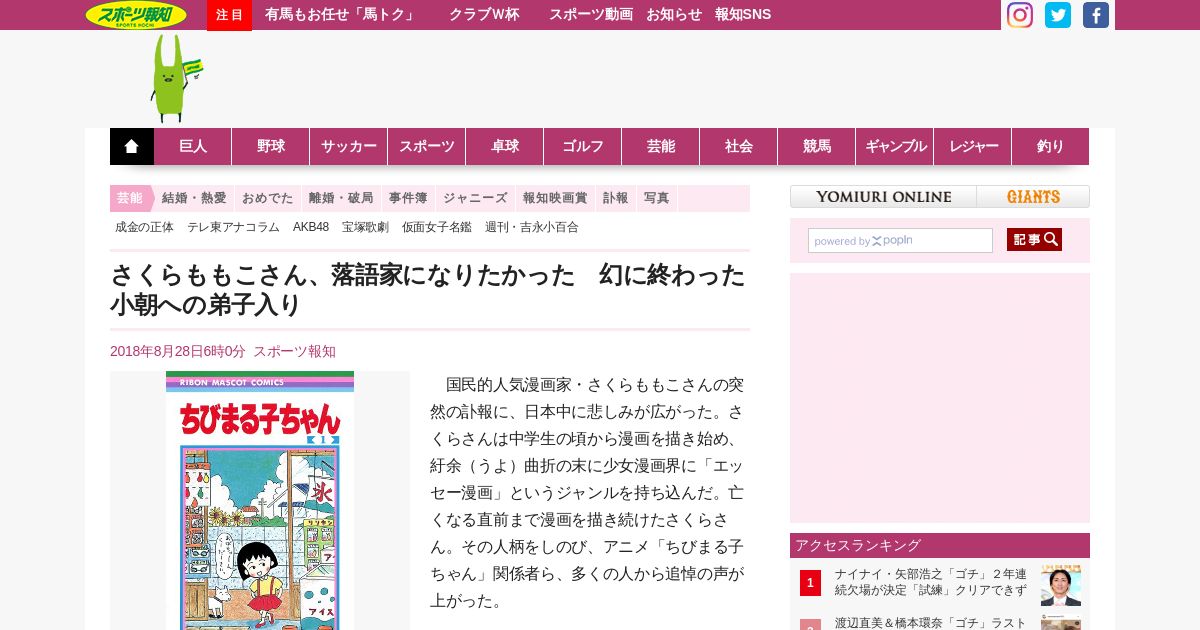Open テレ東アナコラム link
The width and height of the screenshot is (1200, 630).
click(233, 227)
